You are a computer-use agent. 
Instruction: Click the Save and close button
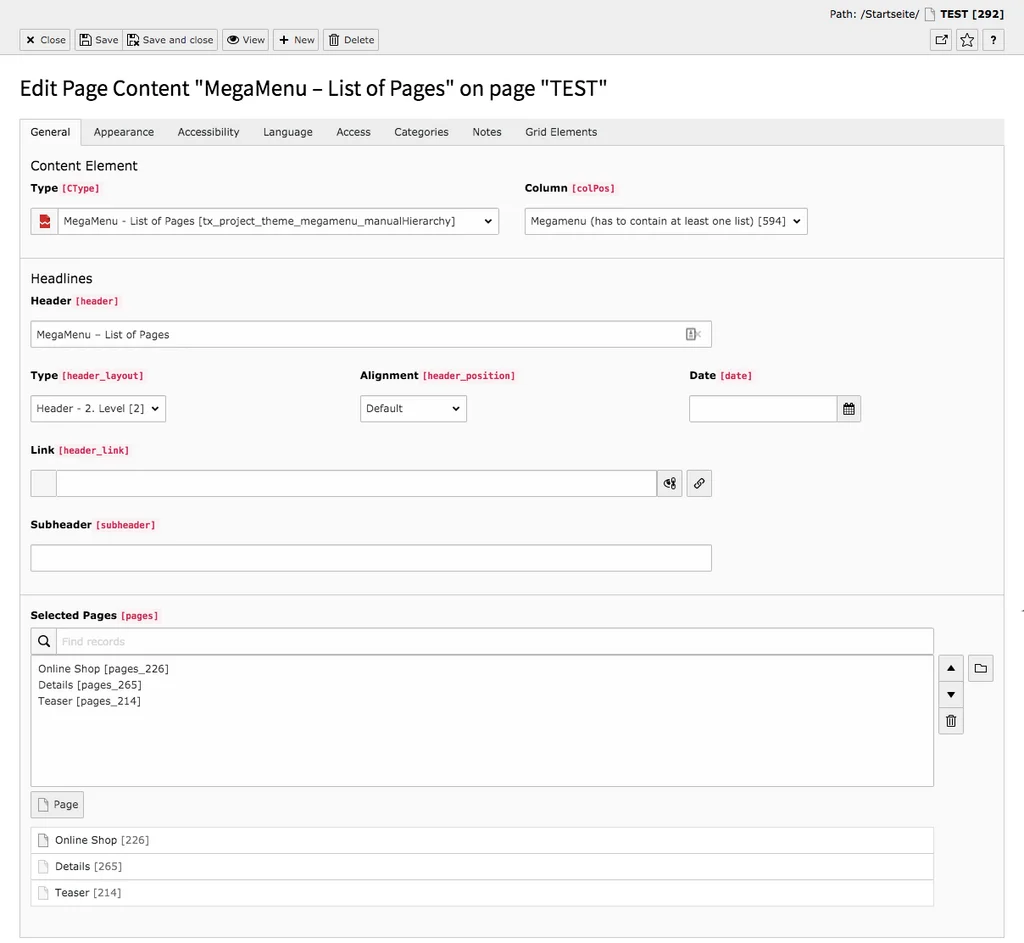coord(170,40)
